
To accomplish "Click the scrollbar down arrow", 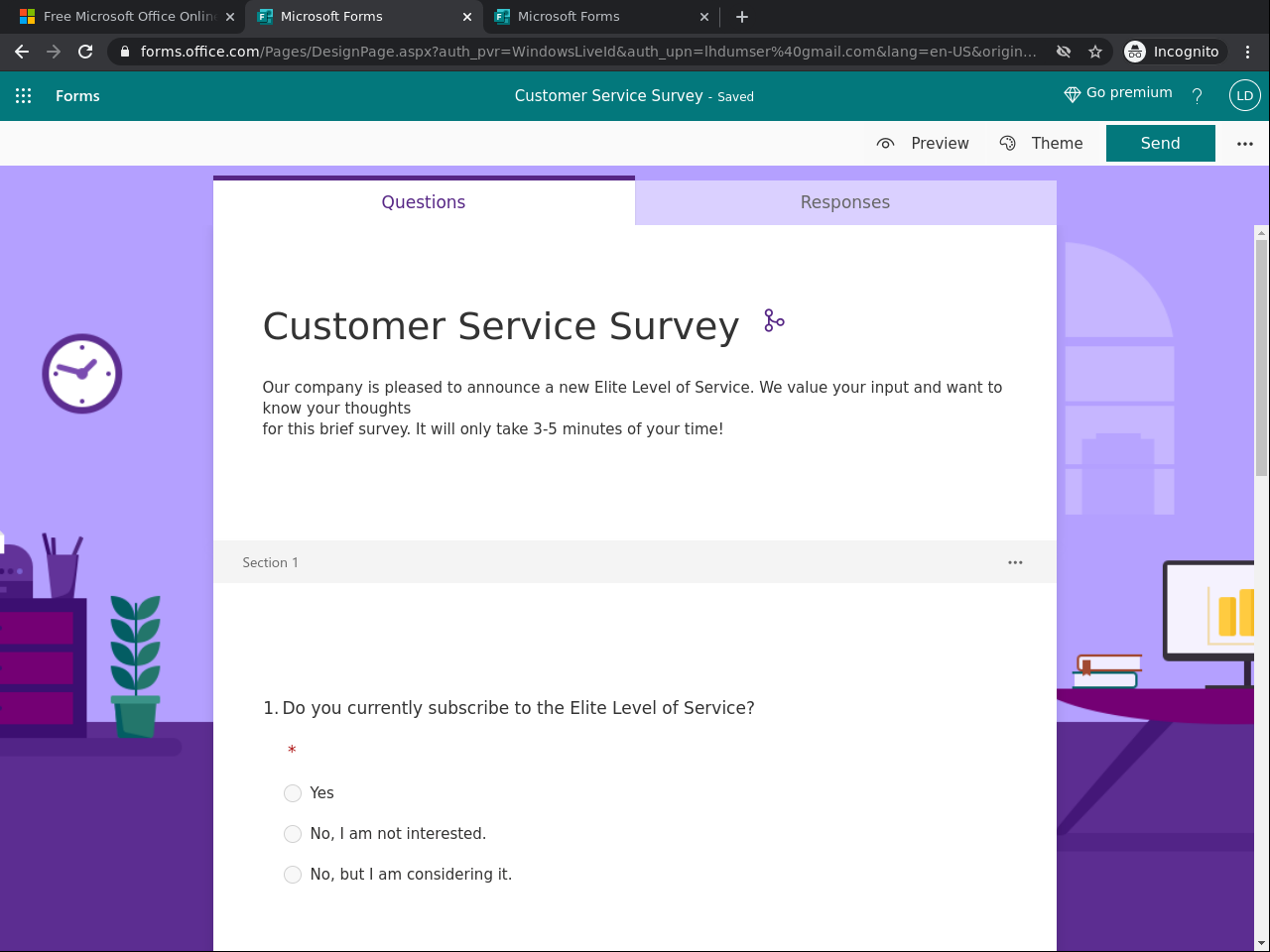I will pos(1261,943).
